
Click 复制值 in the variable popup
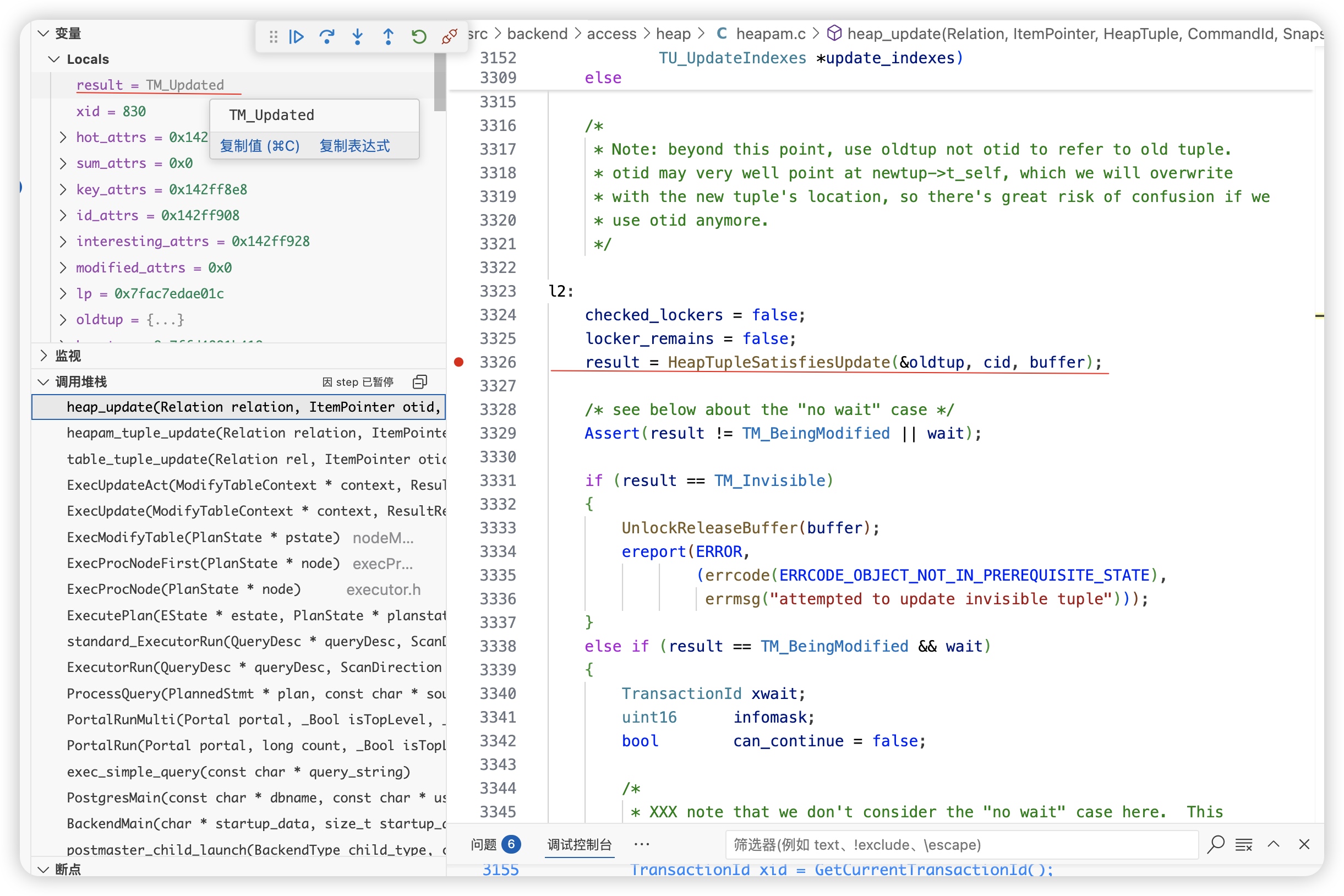coord(260,146)
